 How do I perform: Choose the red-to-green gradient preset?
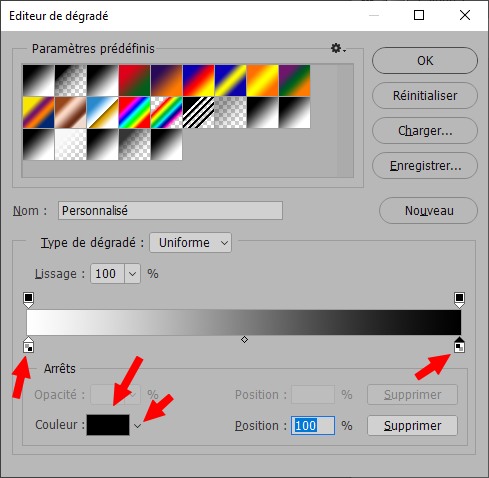click(x=135, y=81)
